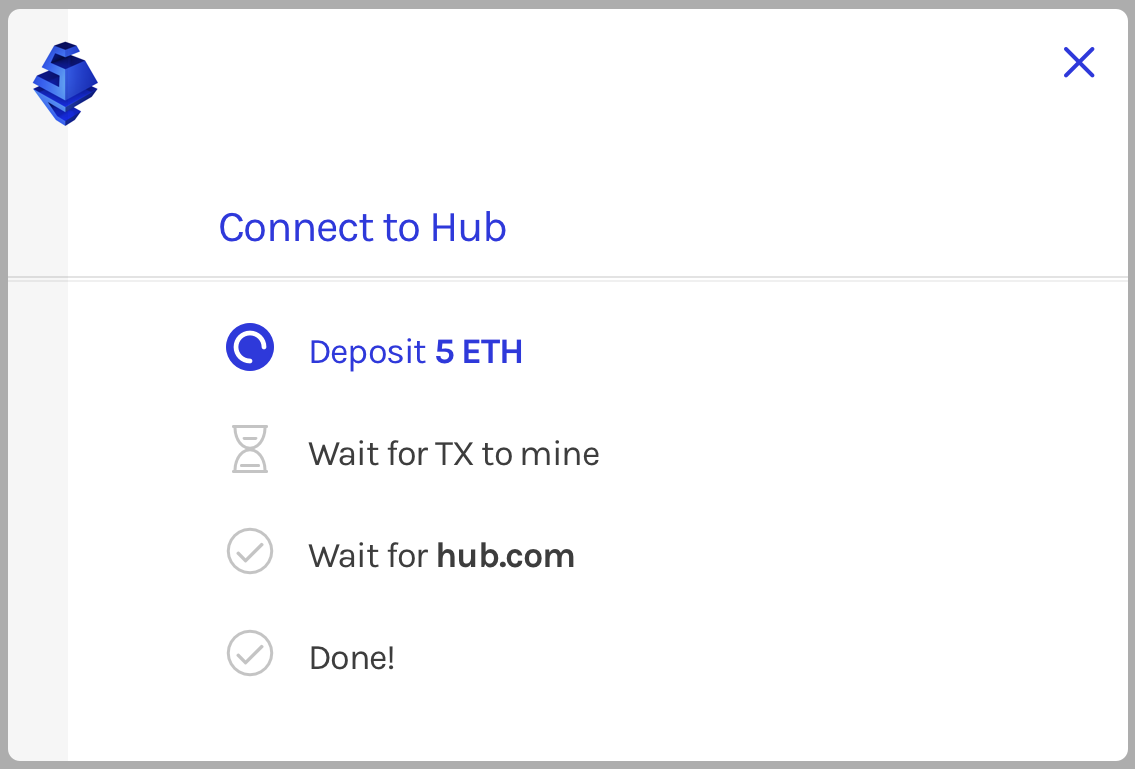1135x769 pixels.
Task: Select the Done! step entry
Action: pos(352,656)
